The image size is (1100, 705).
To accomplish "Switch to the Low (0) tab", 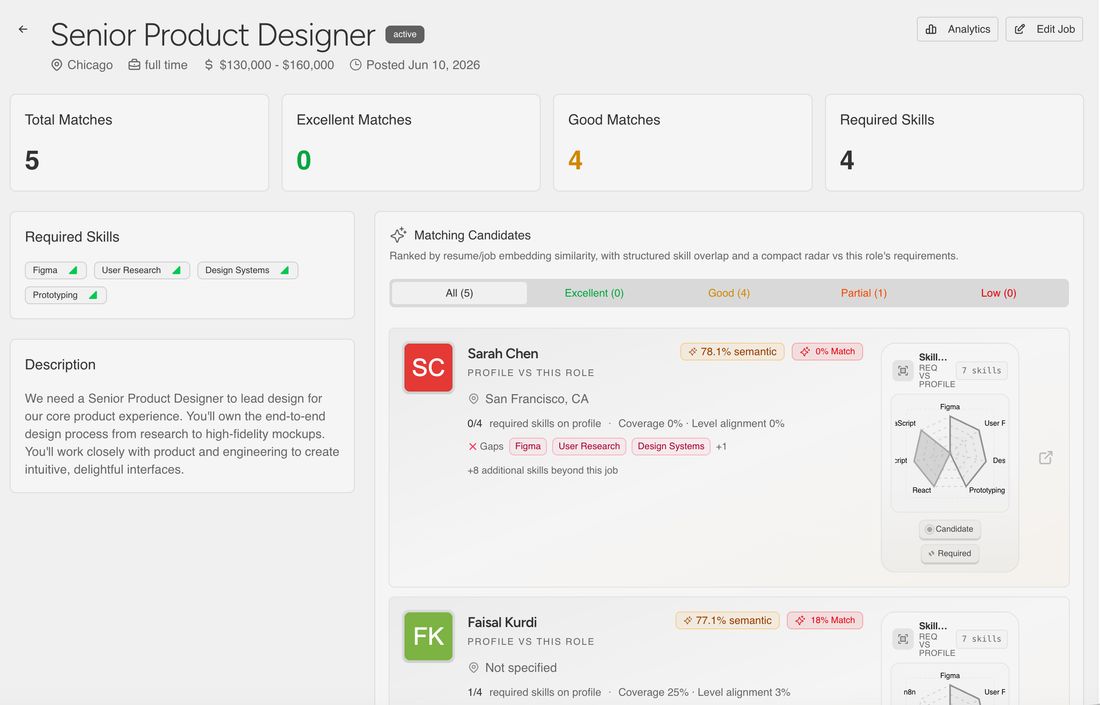I will [x=998, y=293].
